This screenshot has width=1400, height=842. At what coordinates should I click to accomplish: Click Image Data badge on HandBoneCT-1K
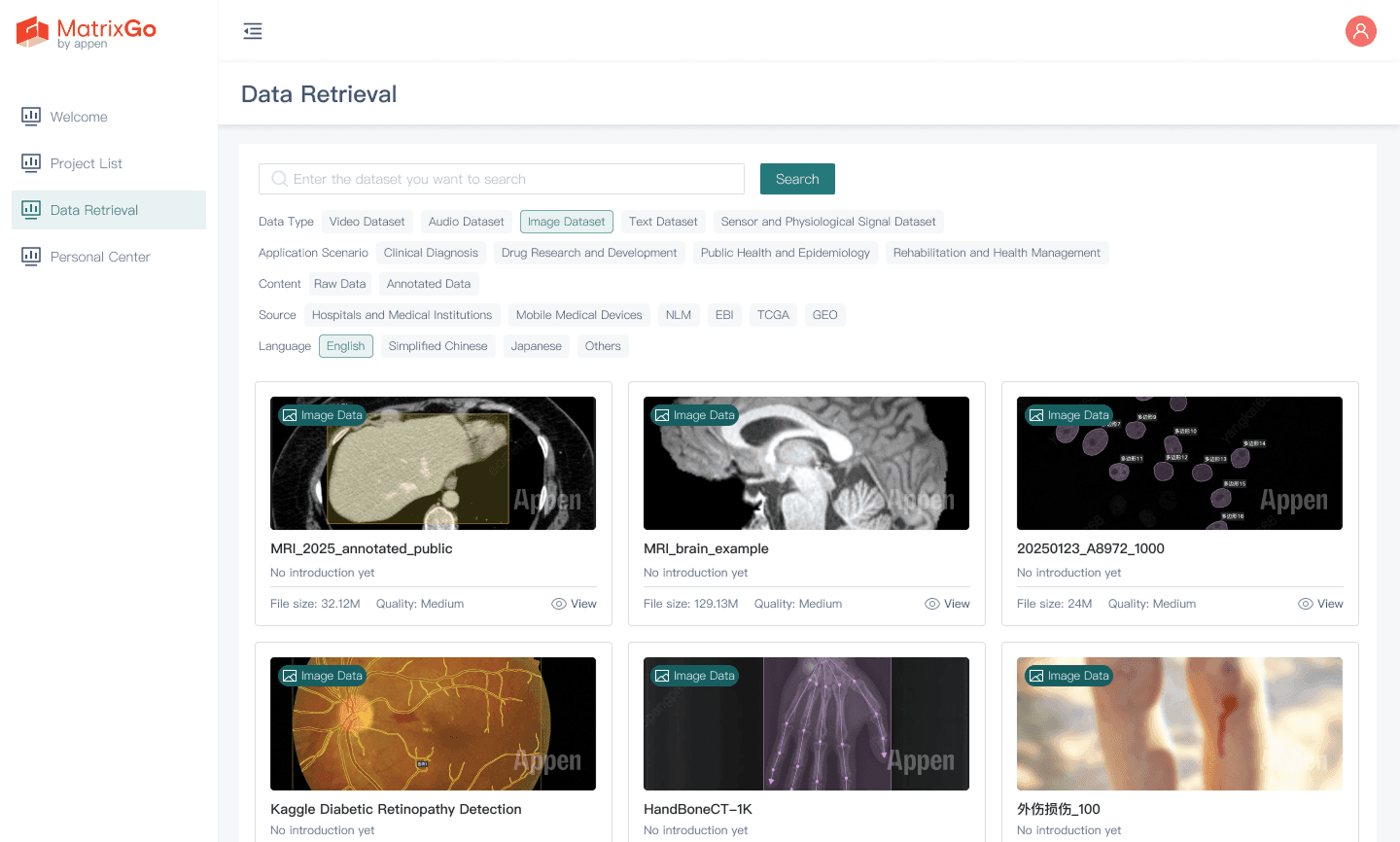click(x=694, y=676)
